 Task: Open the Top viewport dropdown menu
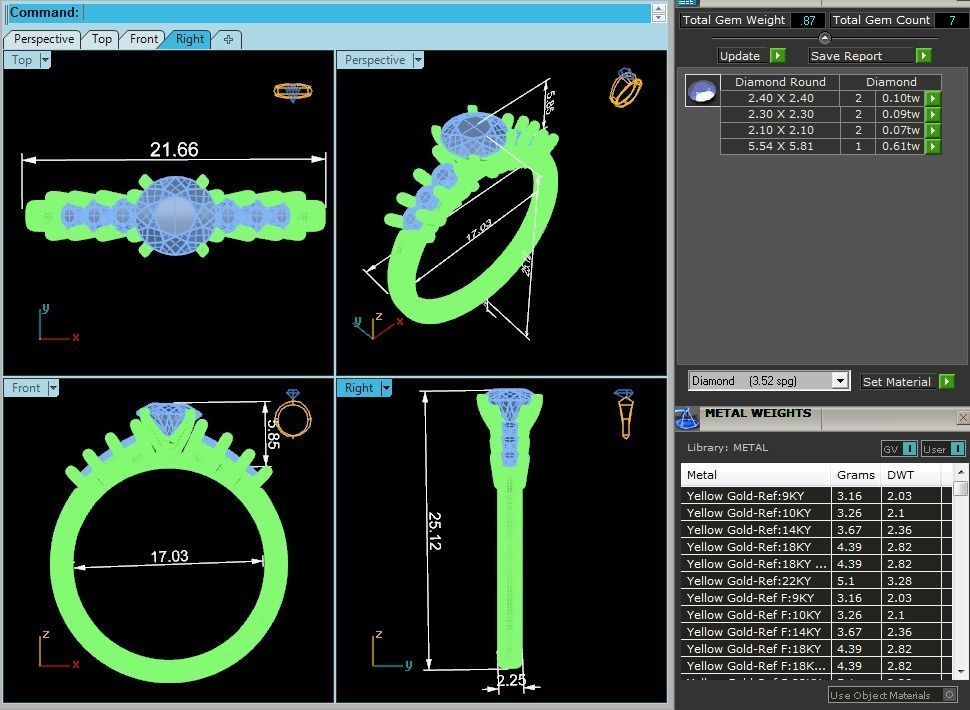tap(45, 60)
